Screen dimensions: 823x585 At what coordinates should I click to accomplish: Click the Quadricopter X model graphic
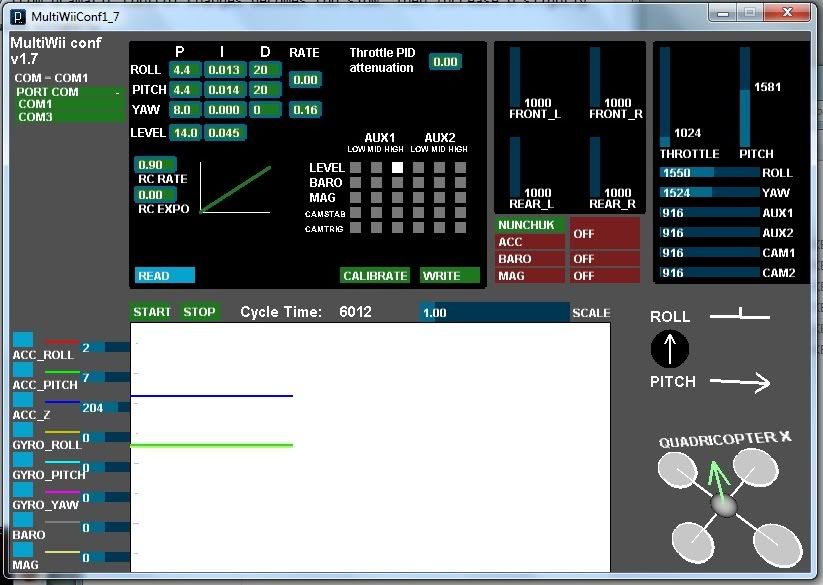click(x=729, y=505)
